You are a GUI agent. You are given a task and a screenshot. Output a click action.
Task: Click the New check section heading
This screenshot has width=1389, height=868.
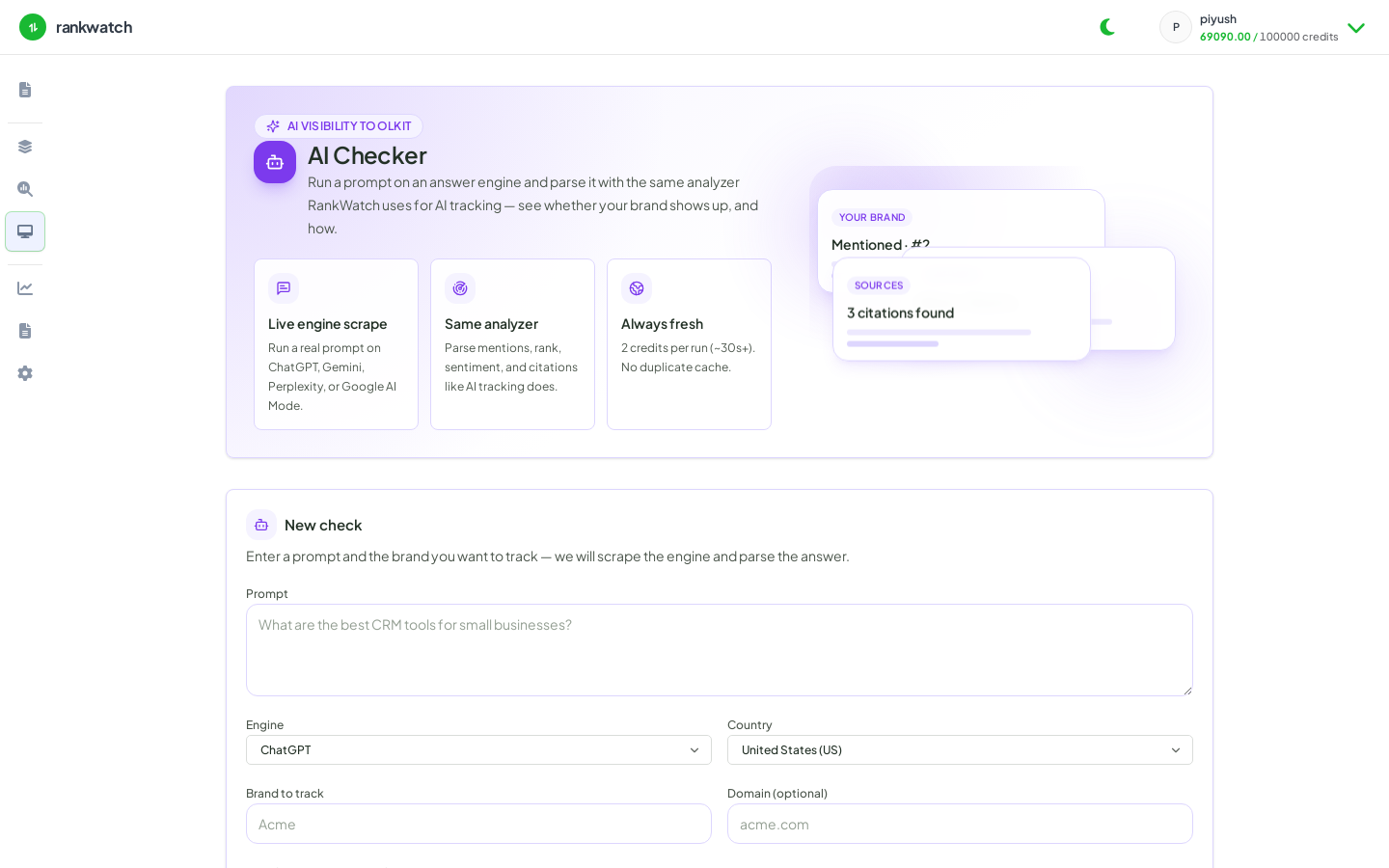pos(323,526)
